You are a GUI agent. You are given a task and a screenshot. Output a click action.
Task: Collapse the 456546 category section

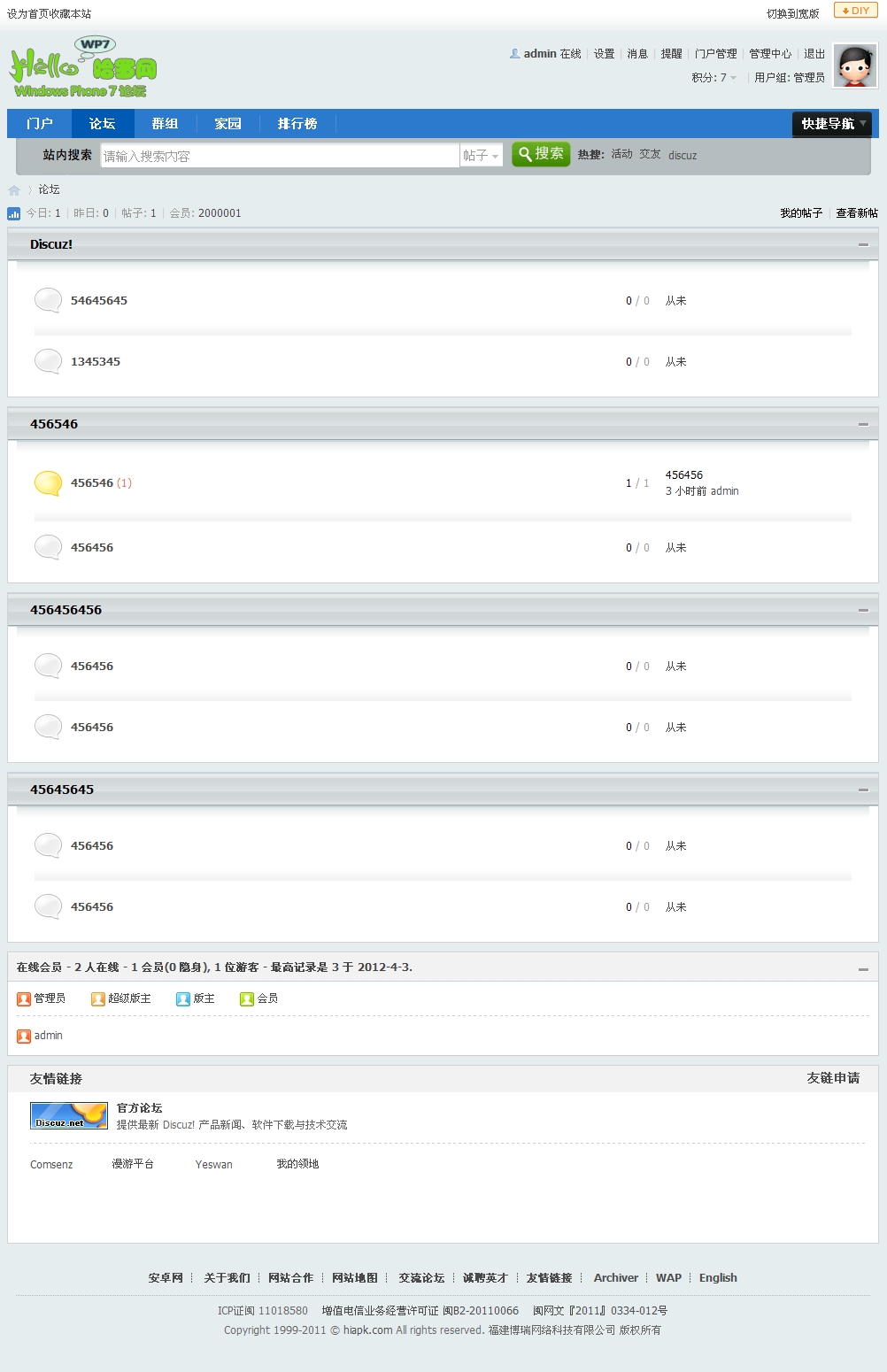point(863,424)
